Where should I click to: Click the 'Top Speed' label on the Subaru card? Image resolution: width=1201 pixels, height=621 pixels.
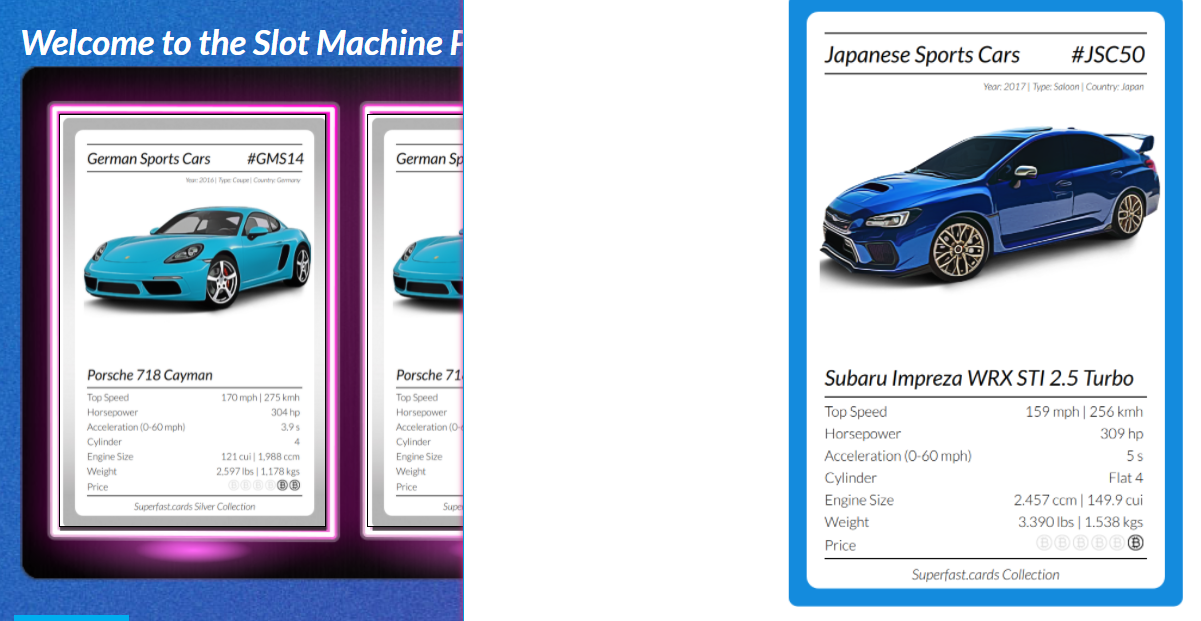pyautogui.click(x=856, y=411)
